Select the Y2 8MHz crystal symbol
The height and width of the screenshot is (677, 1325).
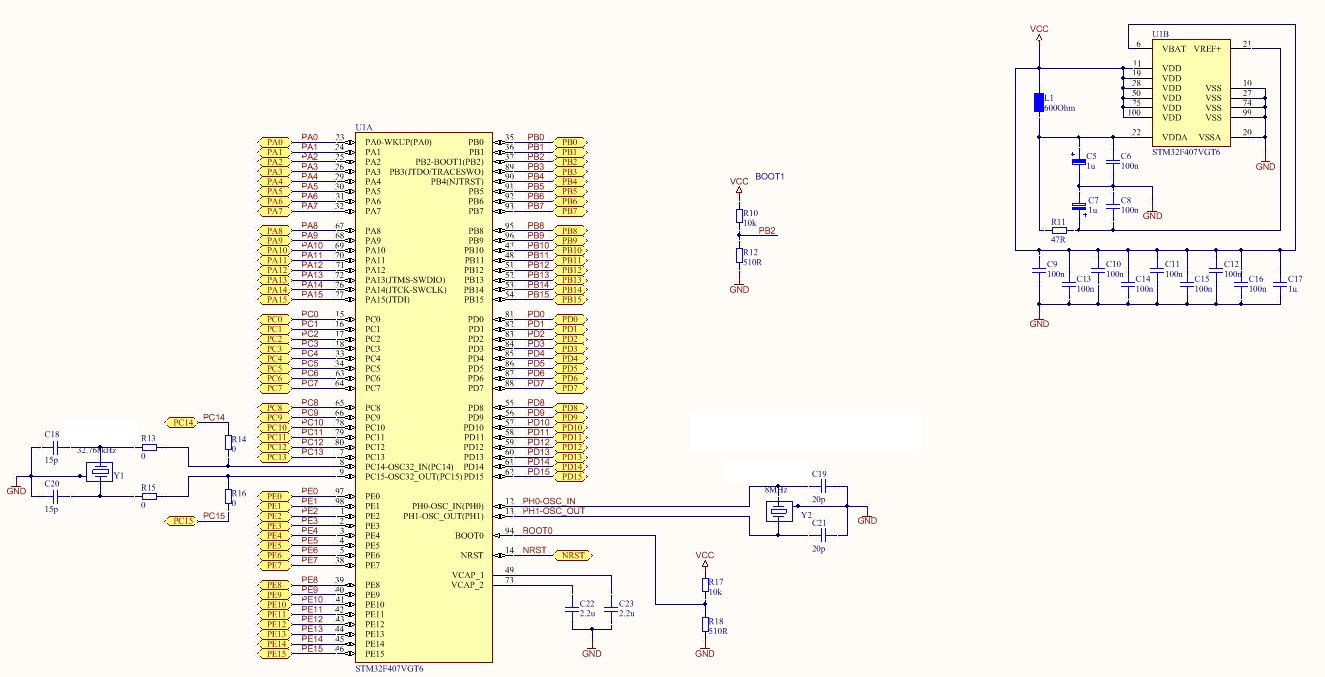pyautogui.click(x=778, y=512)
